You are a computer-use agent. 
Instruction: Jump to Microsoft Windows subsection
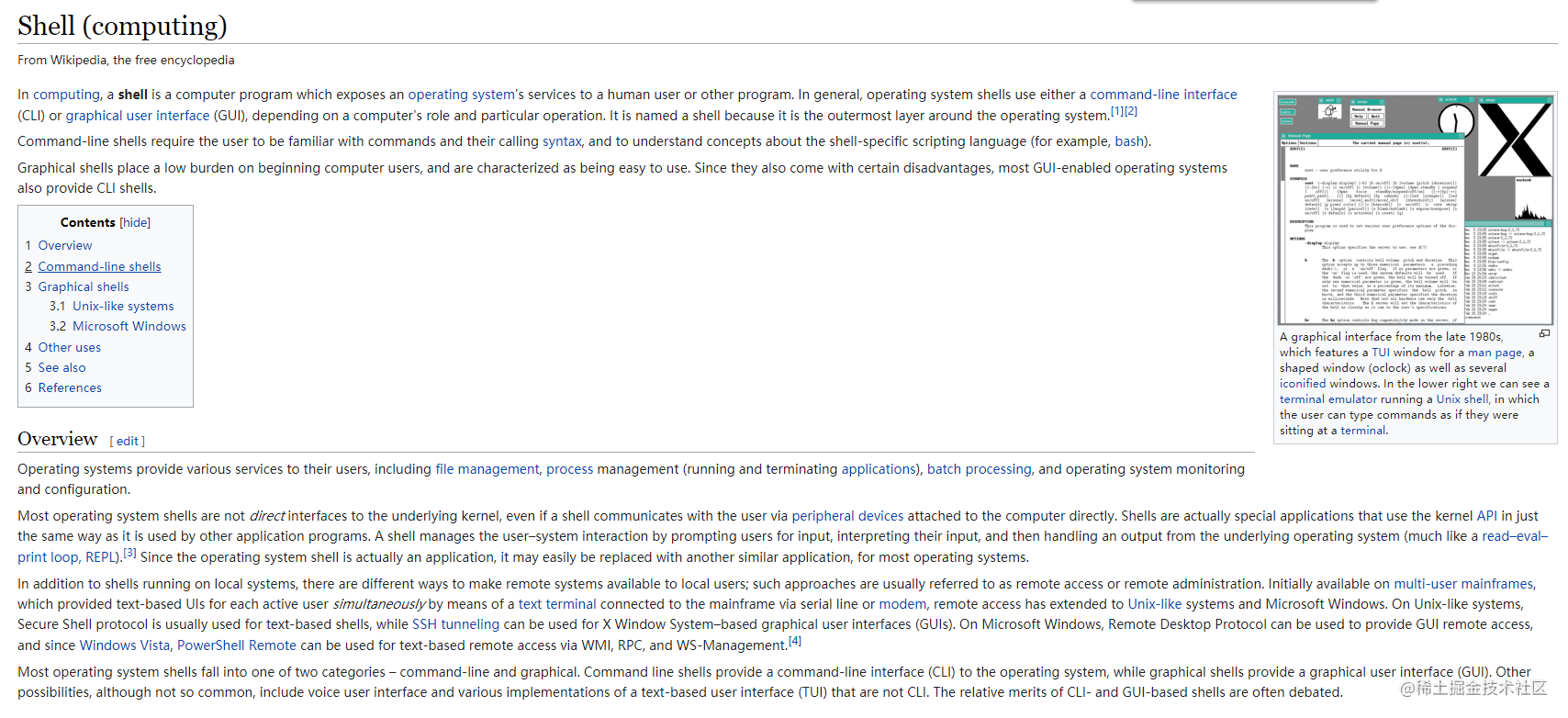coord(129,326)
